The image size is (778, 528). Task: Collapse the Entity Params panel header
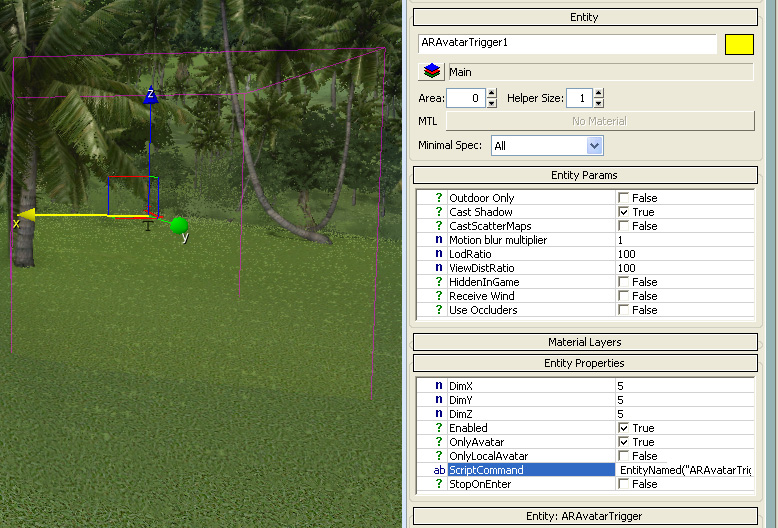pyautogui.click(x=585, y=175)
